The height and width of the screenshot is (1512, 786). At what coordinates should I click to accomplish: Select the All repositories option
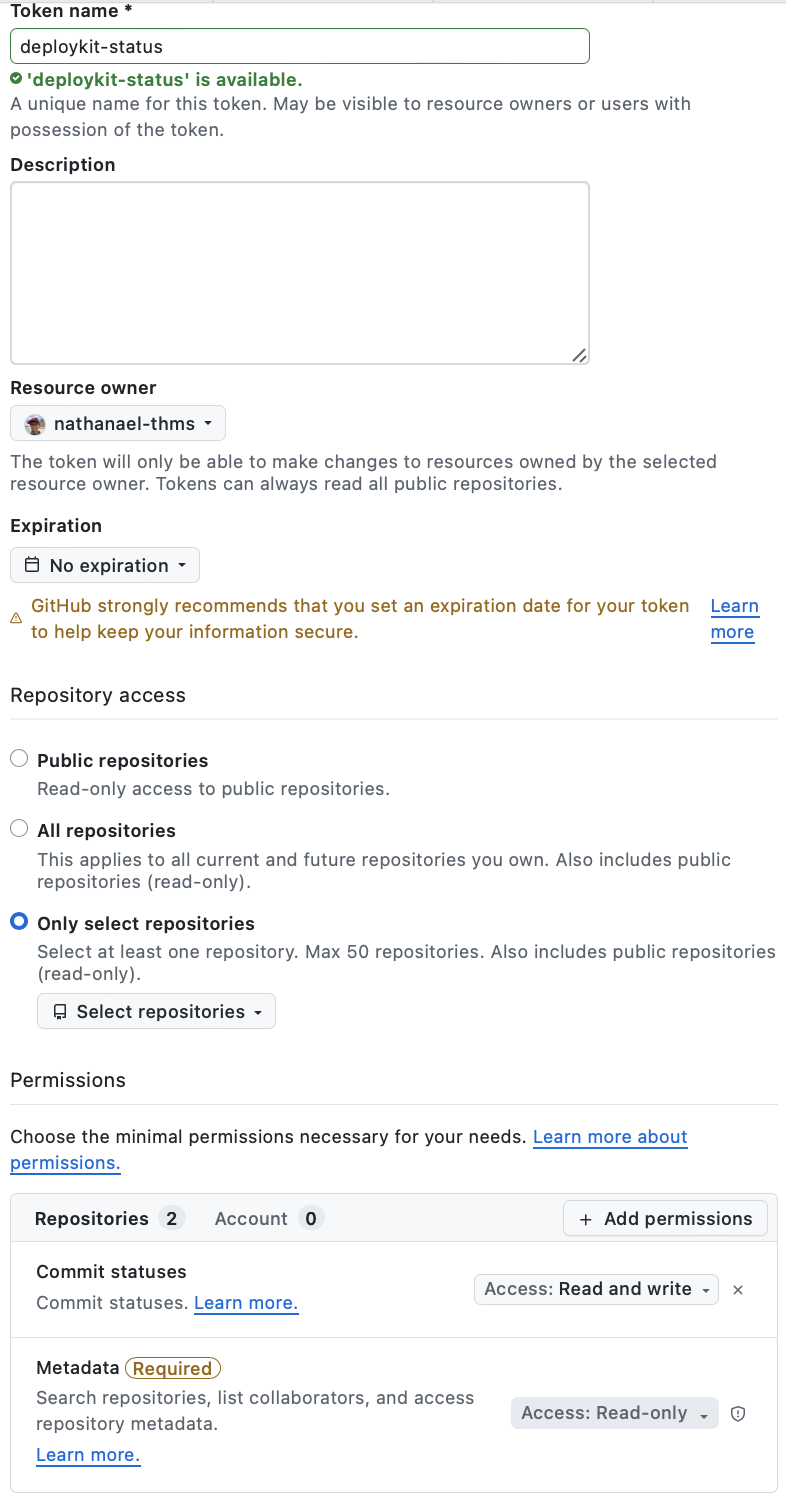coord(18,828)
